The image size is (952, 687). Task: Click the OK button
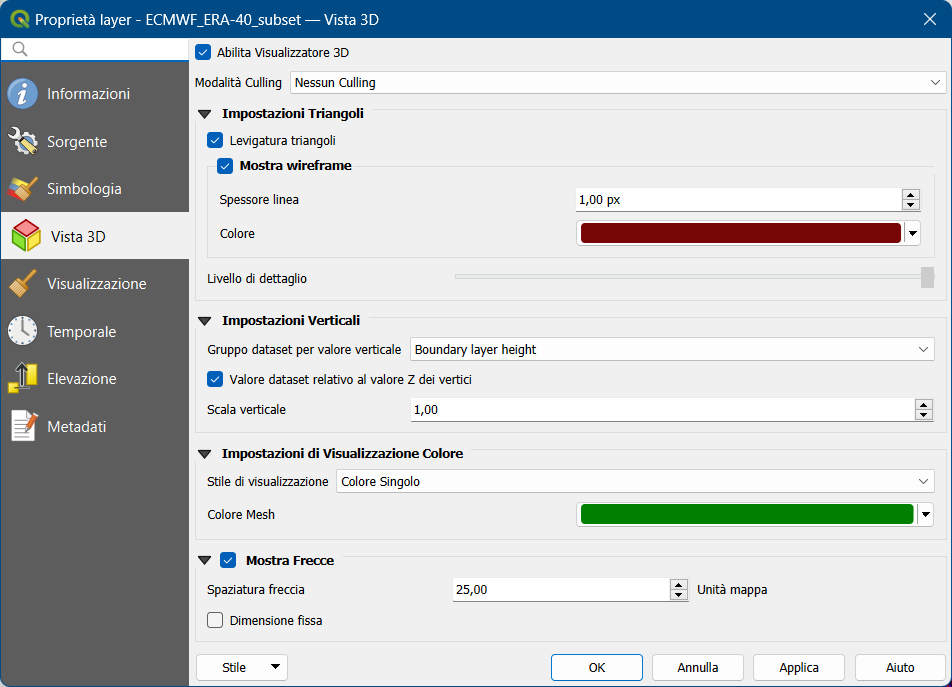(597, 667)
